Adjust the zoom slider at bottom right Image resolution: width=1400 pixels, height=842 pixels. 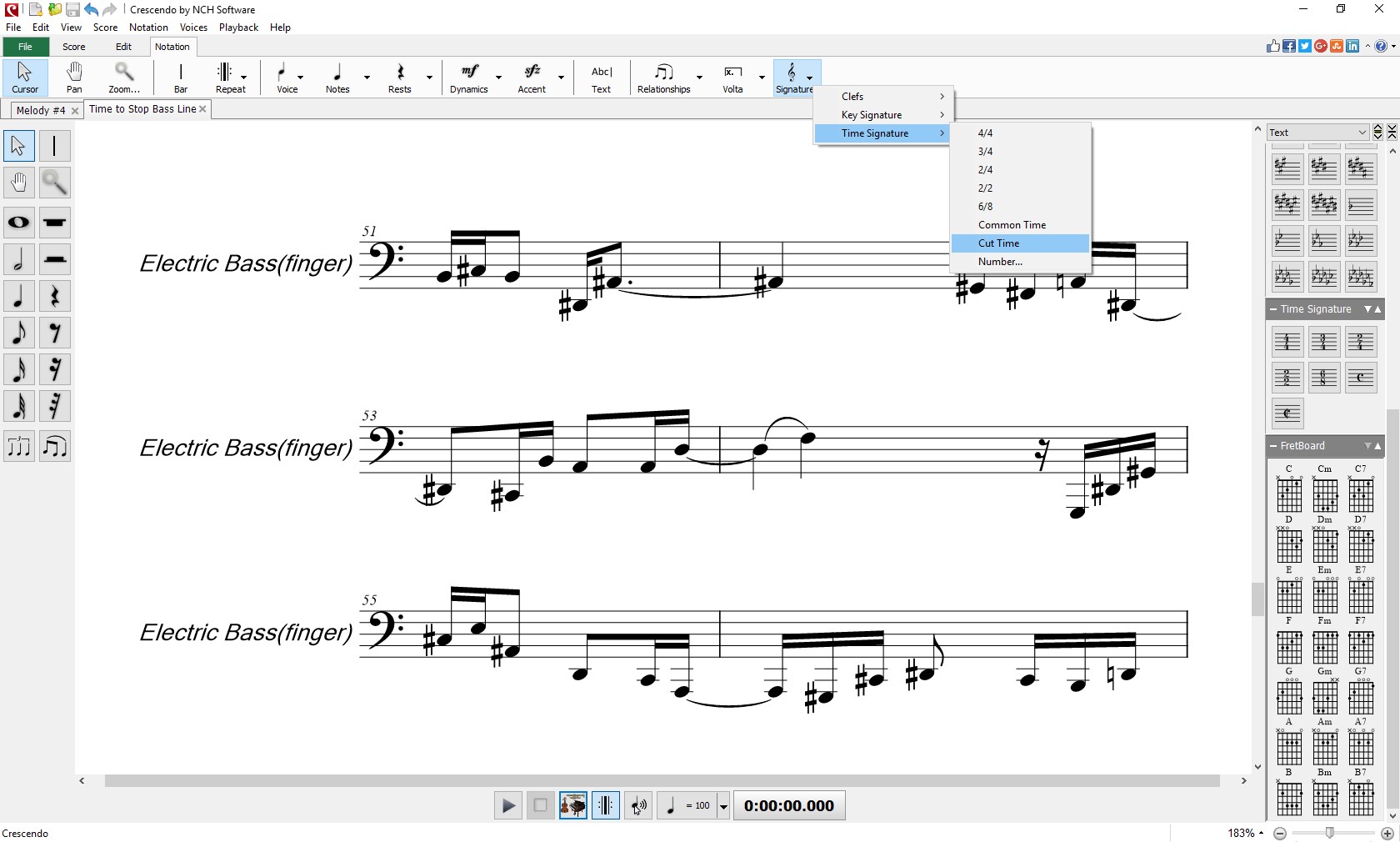(1331, 833)
